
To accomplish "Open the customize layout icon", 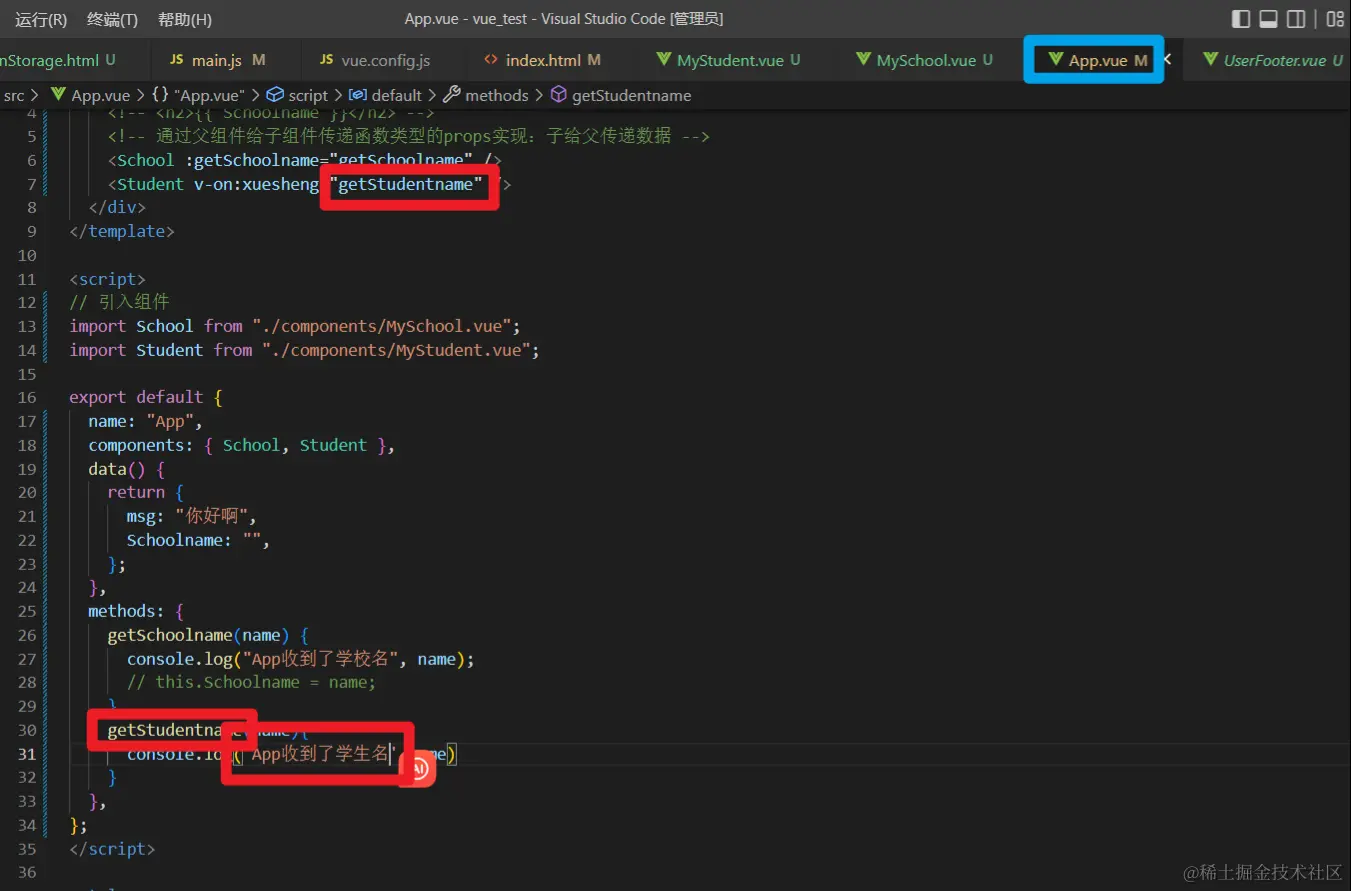I will 1335,19.
